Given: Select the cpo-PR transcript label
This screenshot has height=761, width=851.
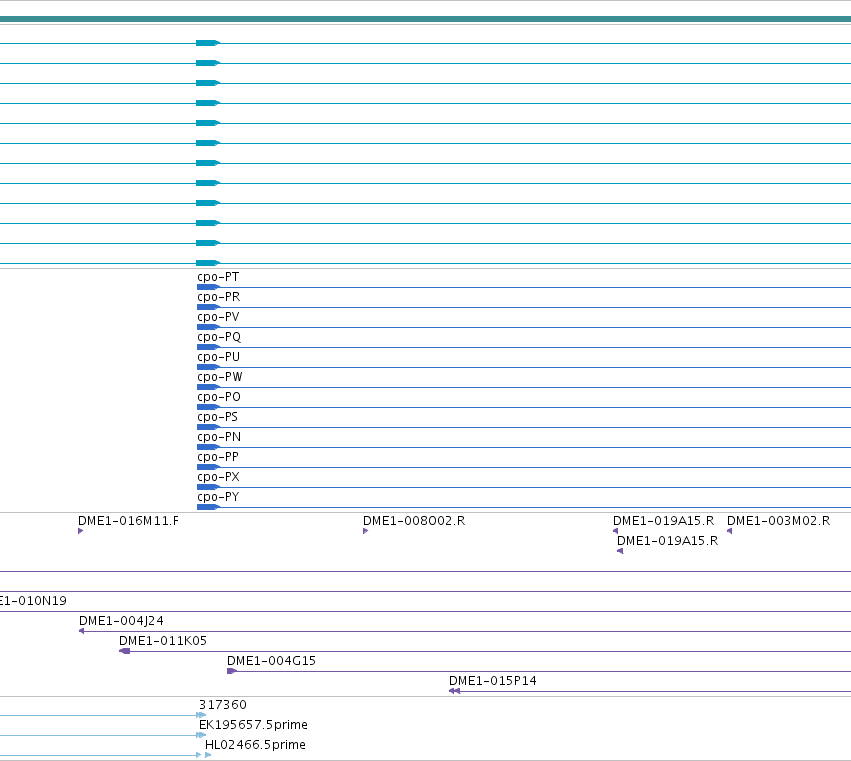Looking at the screenshot, I should pos(219,297).
